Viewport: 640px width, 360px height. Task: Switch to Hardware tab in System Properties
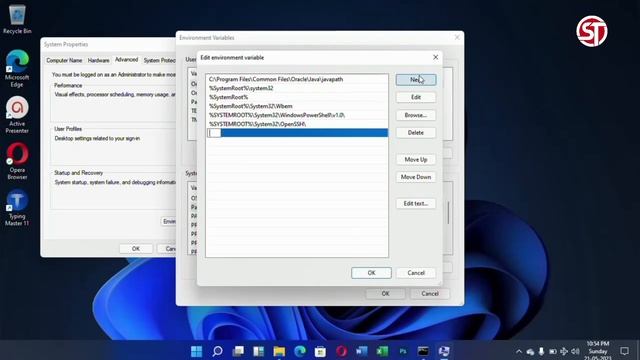[x=98, y=60]
